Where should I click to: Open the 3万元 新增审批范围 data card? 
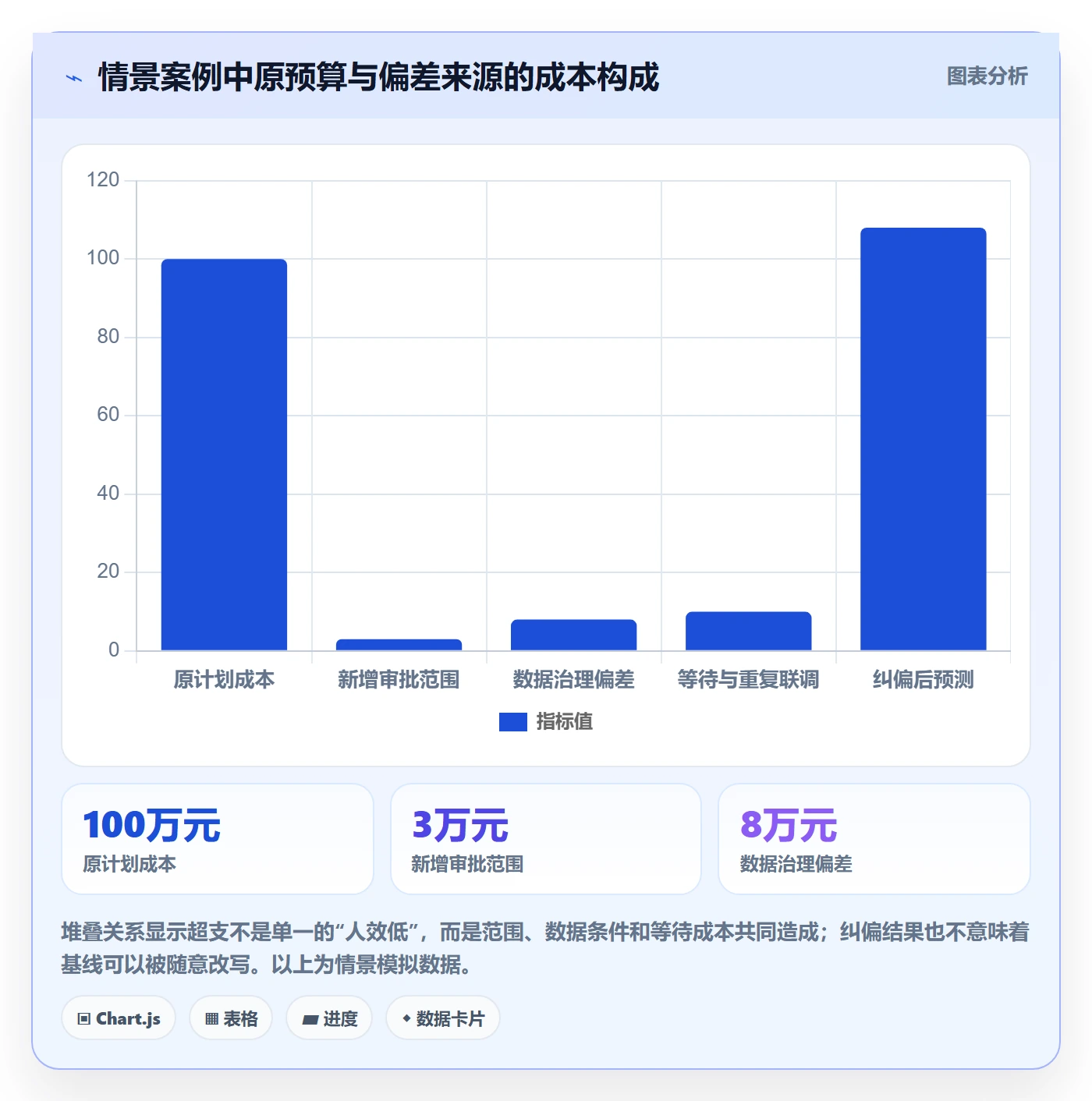tap(546, 839)
